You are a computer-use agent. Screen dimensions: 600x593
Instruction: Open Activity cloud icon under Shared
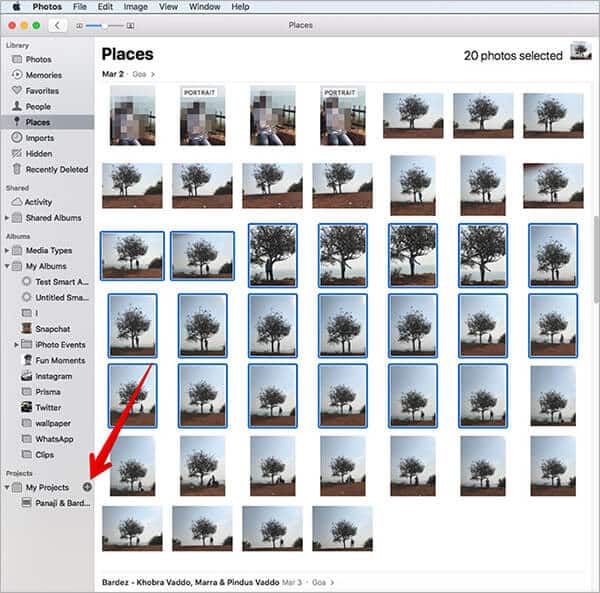tap(16, 202)
